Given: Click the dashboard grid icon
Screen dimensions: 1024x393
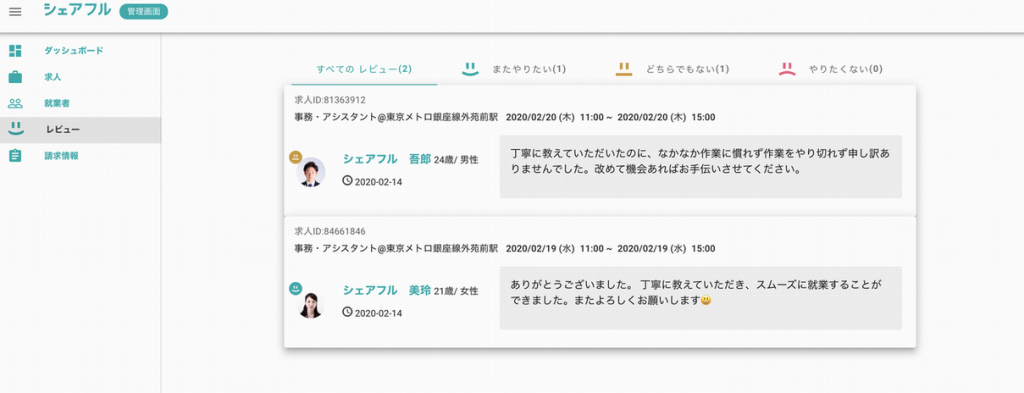Looking at the screenshot, I should click(x=15, y=50).
